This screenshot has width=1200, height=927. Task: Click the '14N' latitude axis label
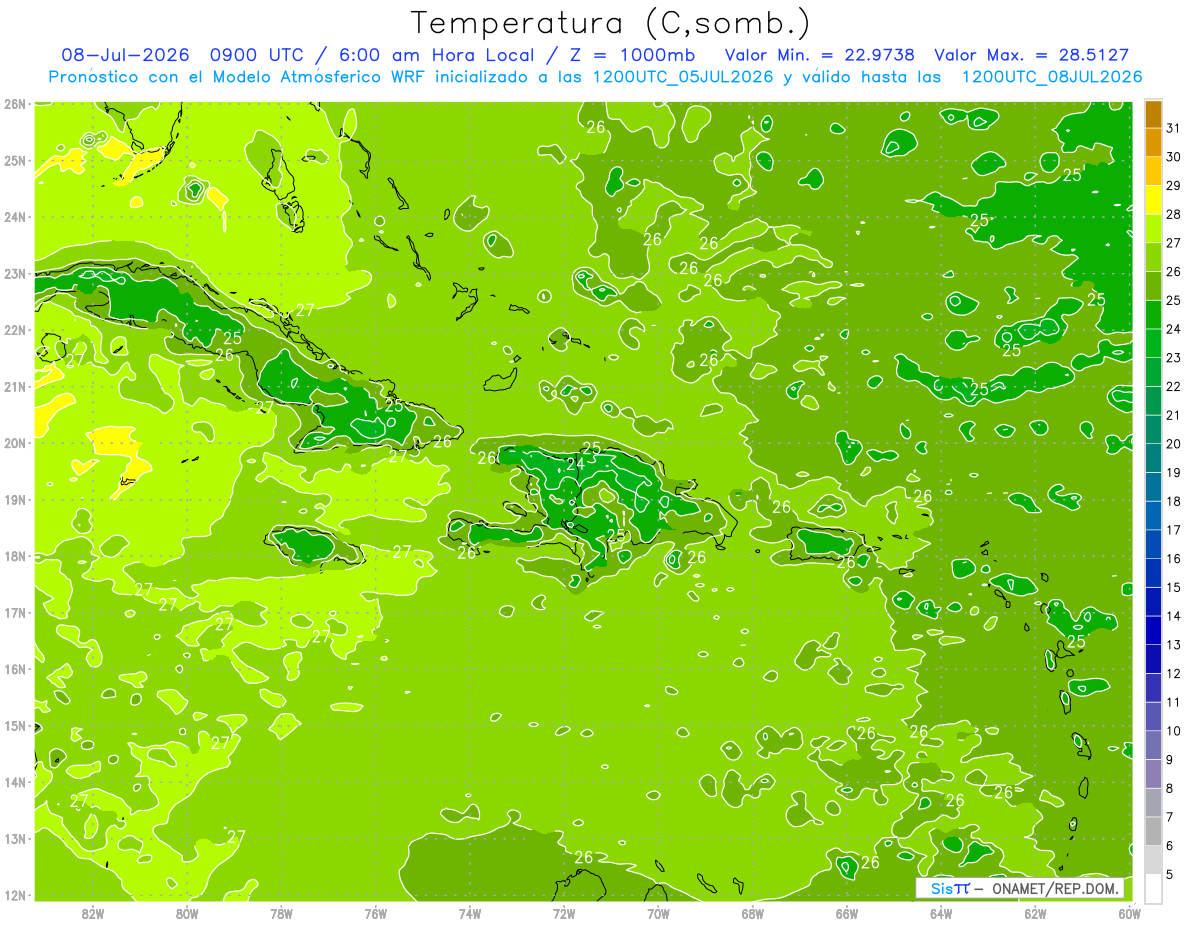click(16, 782)
